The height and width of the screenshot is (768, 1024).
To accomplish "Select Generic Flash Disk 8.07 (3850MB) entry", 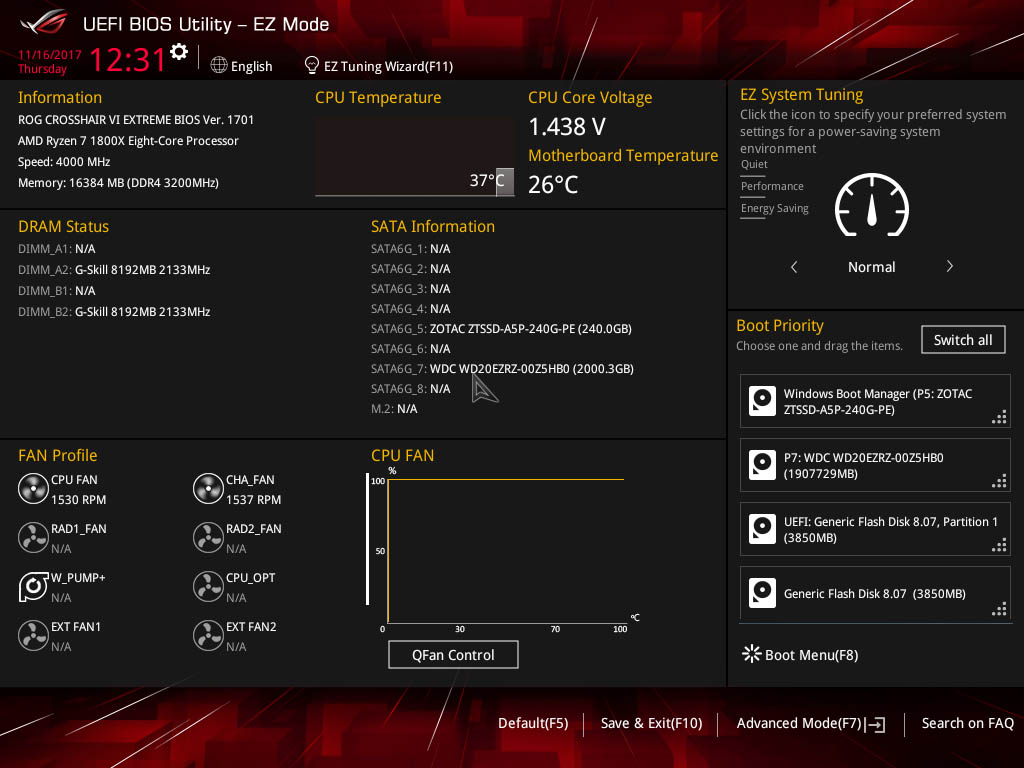I will (x=875, y=593).
